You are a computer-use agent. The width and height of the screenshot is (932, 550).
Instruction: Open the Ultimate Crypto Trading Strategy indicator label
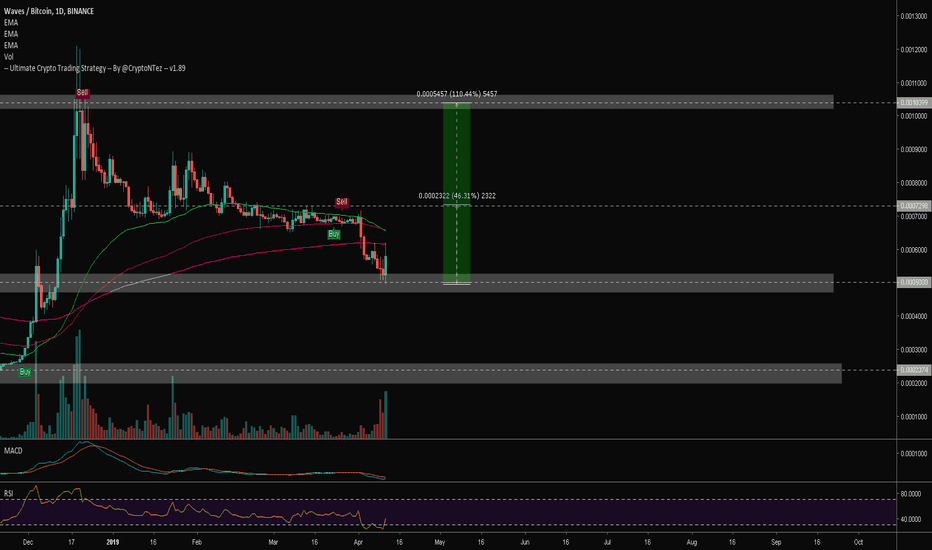tap(95, 68)
